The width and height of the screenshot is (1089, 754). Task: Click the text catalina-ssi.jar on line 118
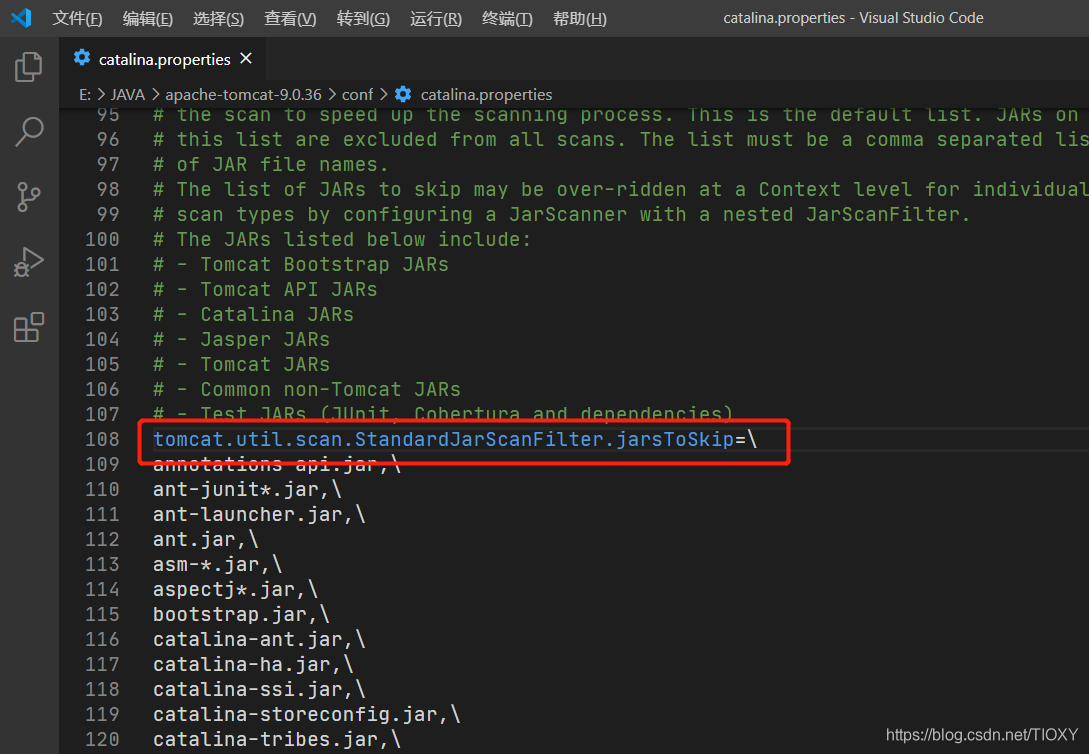click(x=247, y=689)
